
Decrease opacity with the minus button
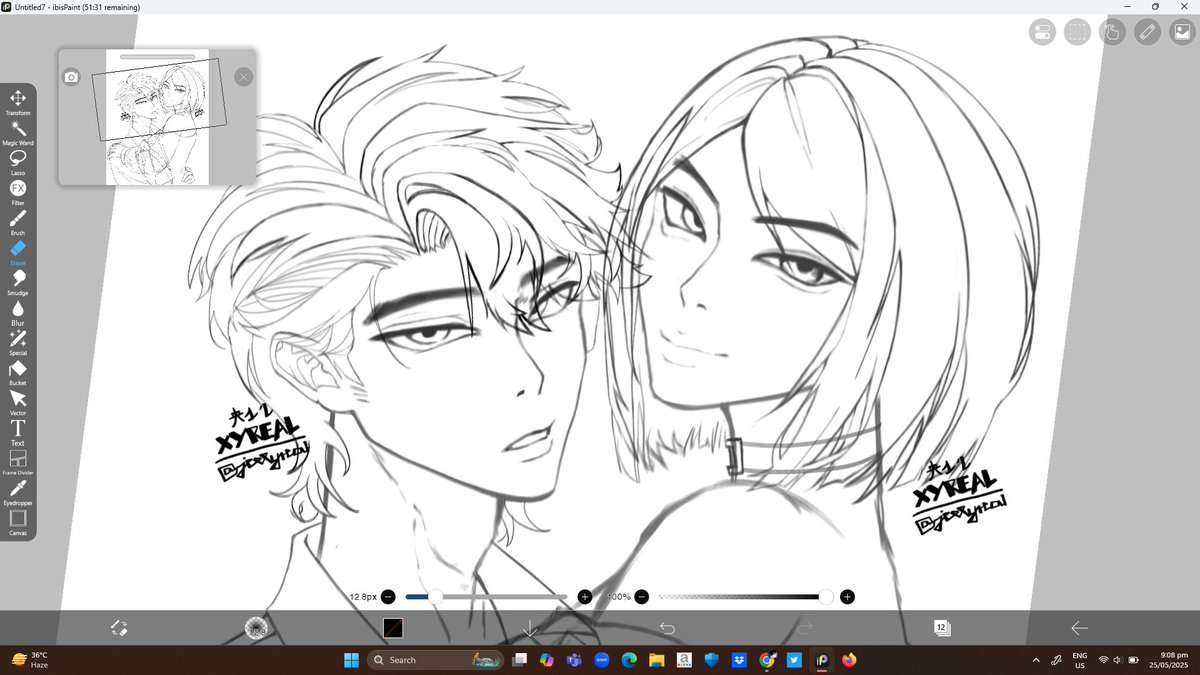642,597
